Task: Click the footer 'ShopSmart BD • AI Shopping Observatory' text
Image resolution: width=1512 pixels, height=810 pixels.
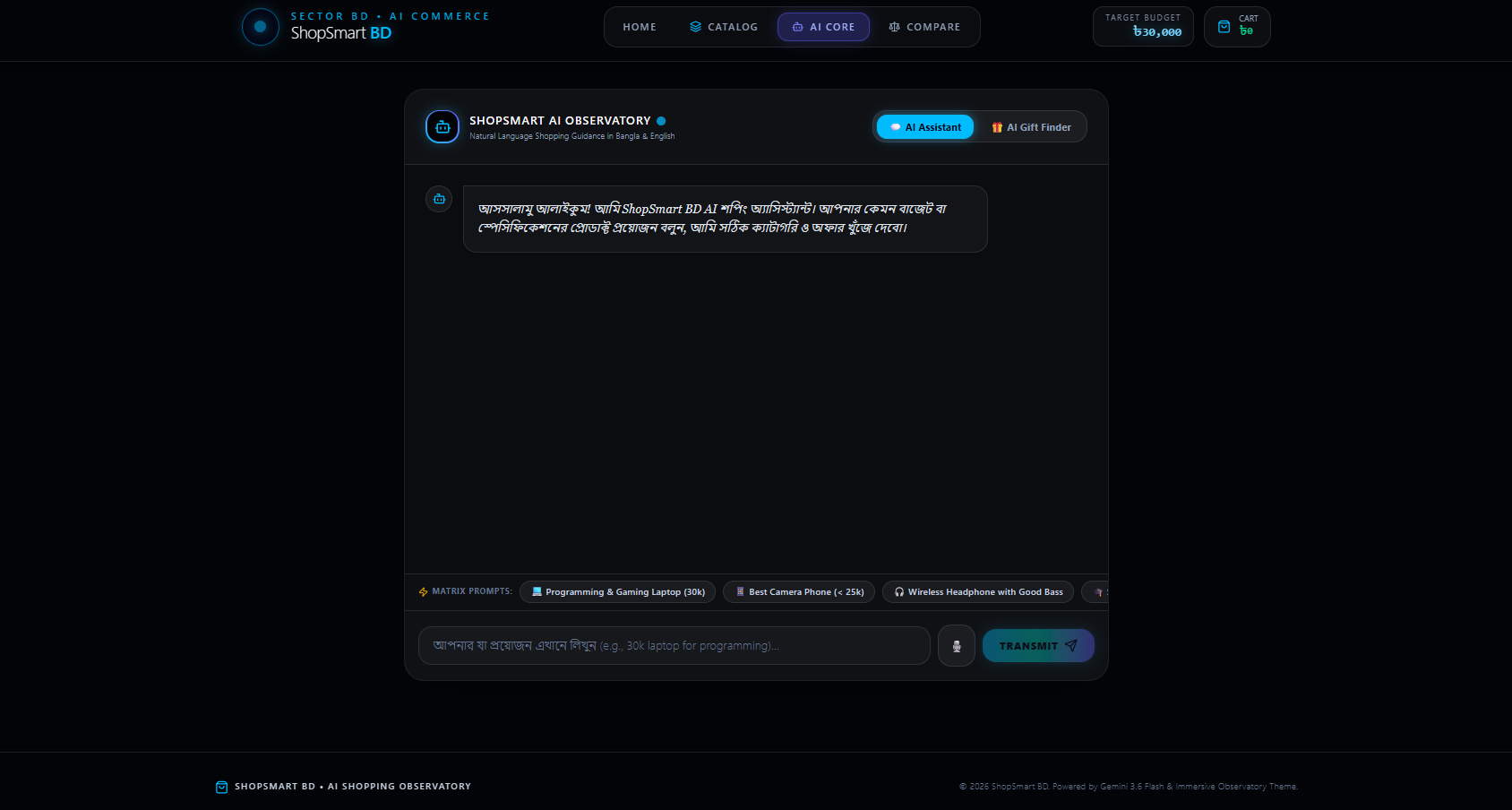Action: [353, 787]
